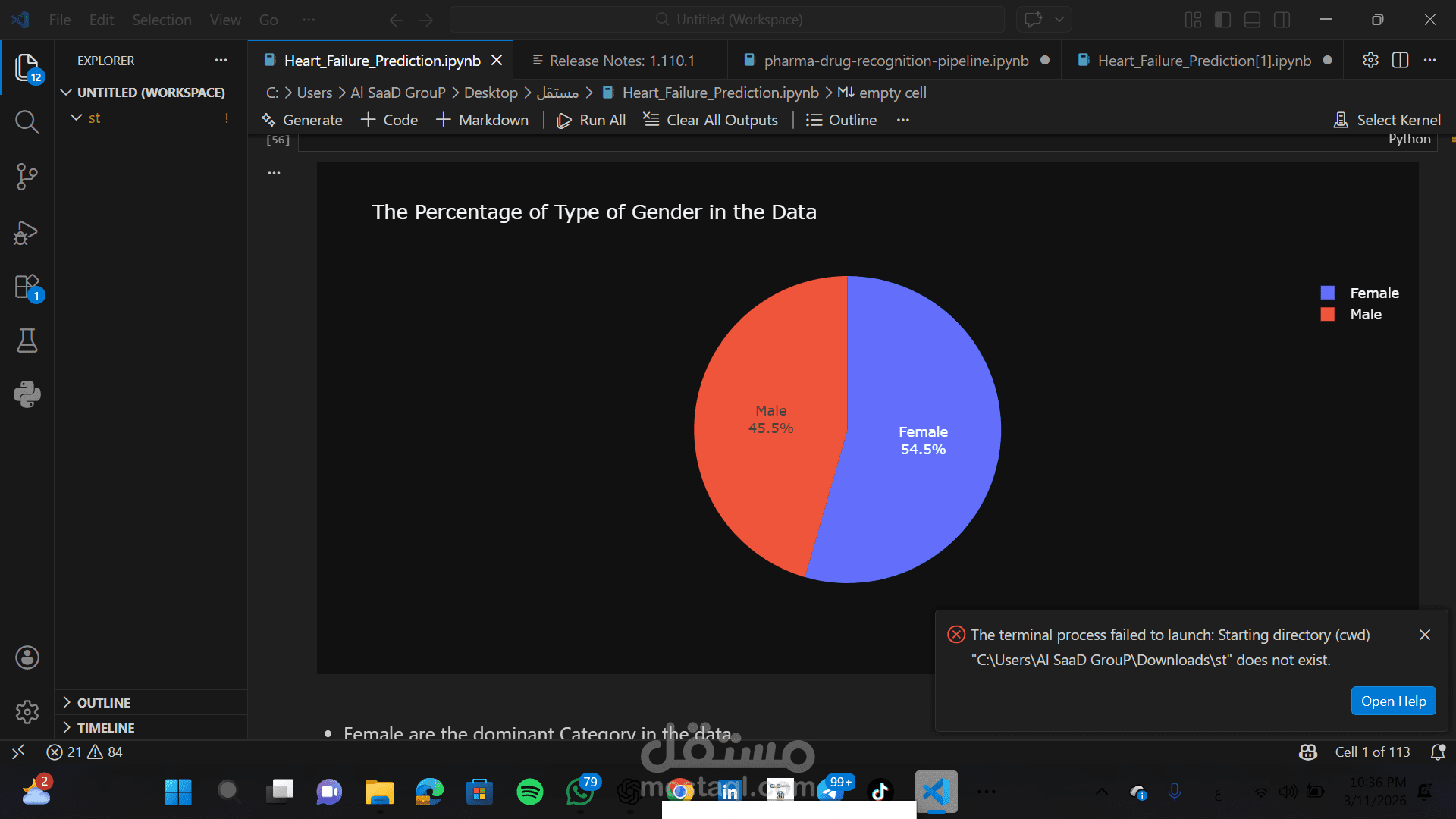The width and height of the screenshot is (1456, 819).
Task: Click the split editor right icon
Action: pyautogui.click(x=1400, y=61)
